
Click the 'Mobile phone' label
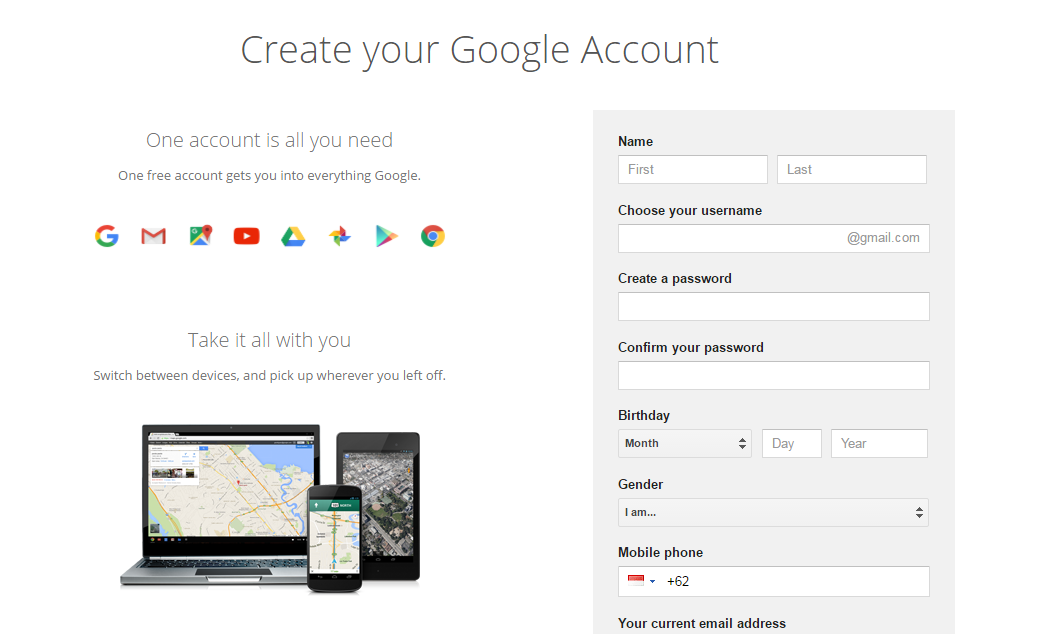point(661,553)
